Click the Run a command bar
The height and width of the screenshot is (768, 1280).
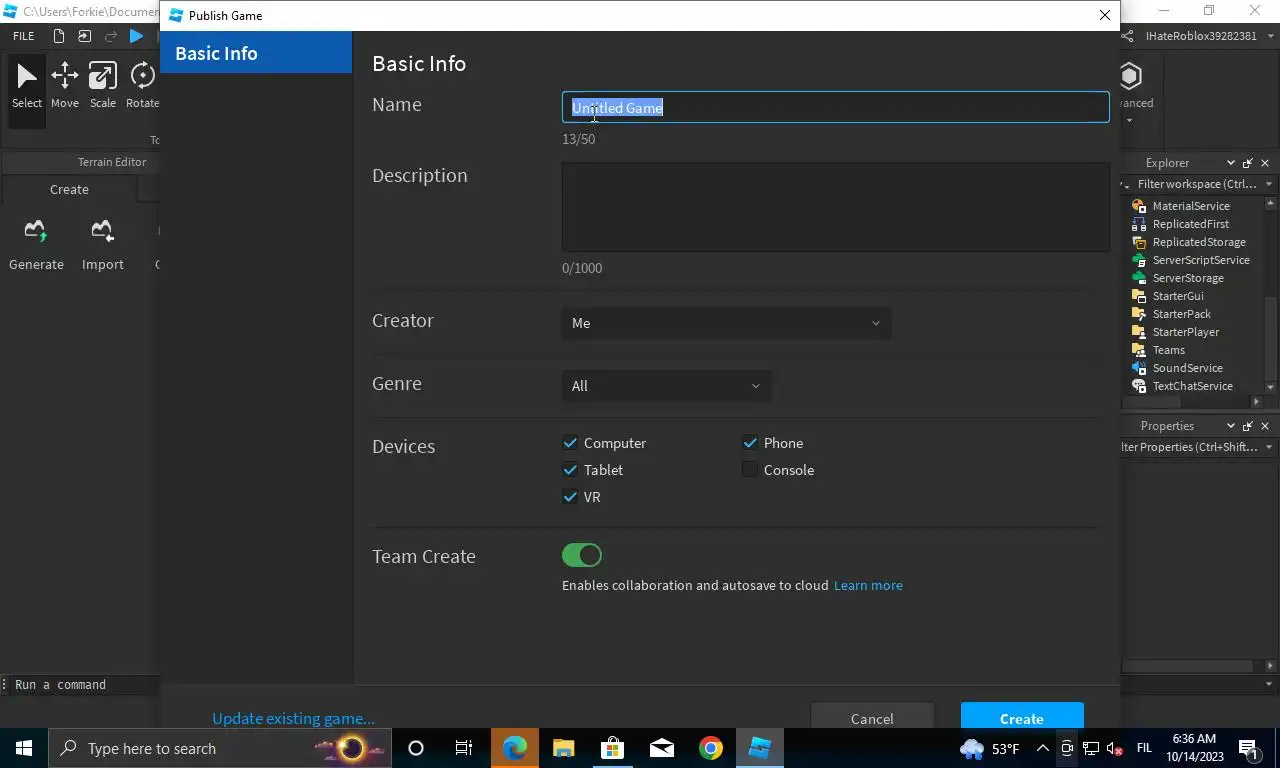[x=80, y=685]
